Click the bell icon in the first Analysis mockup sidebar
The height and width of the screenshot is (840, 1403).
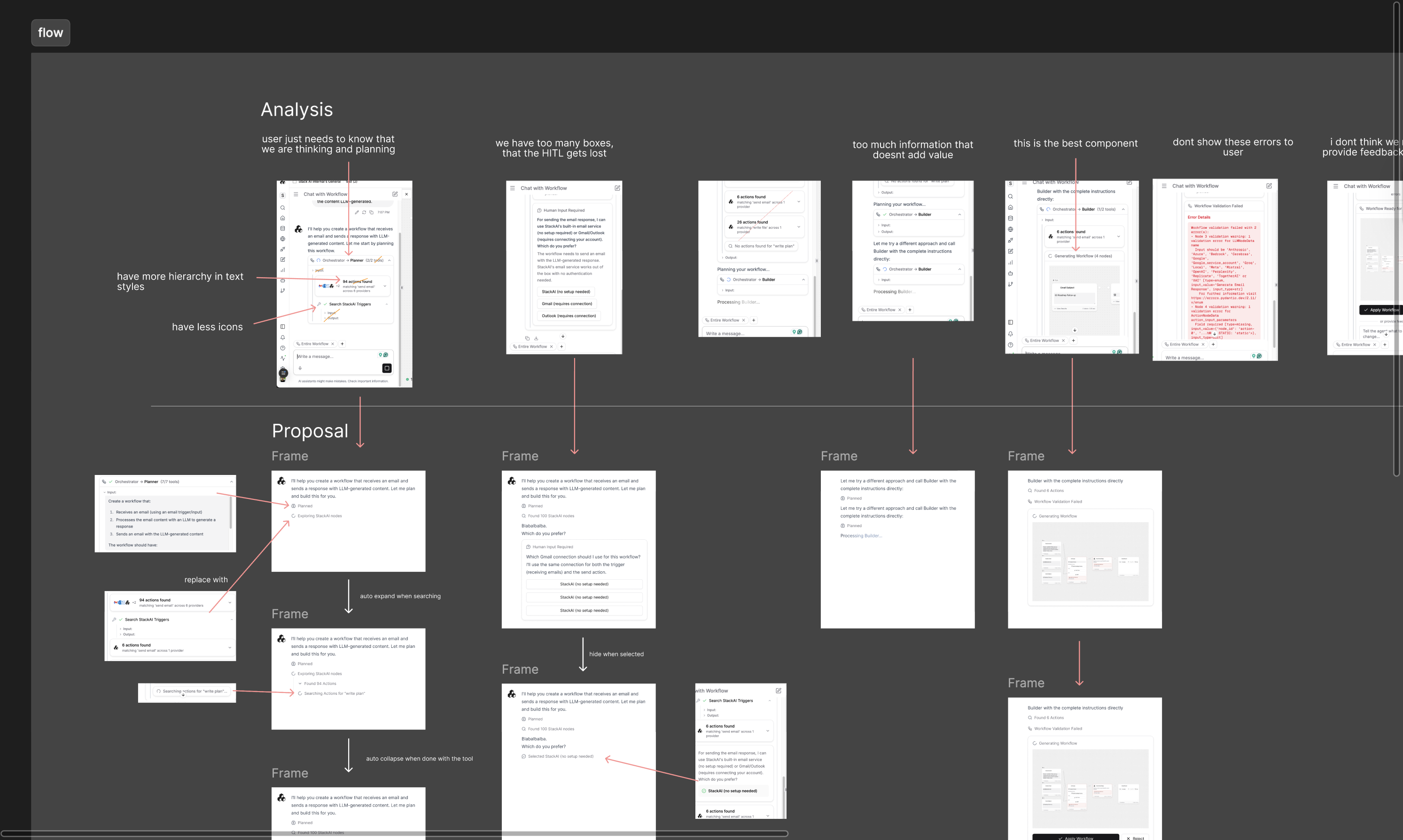click(x=282, y=337)
